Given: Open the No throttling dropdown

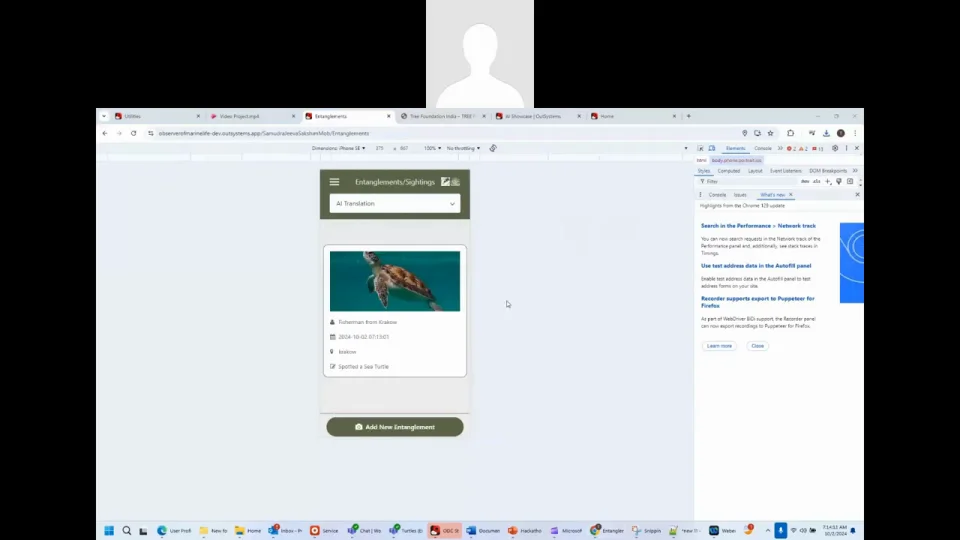Looking at the screenshot, I should pos(463,148).
